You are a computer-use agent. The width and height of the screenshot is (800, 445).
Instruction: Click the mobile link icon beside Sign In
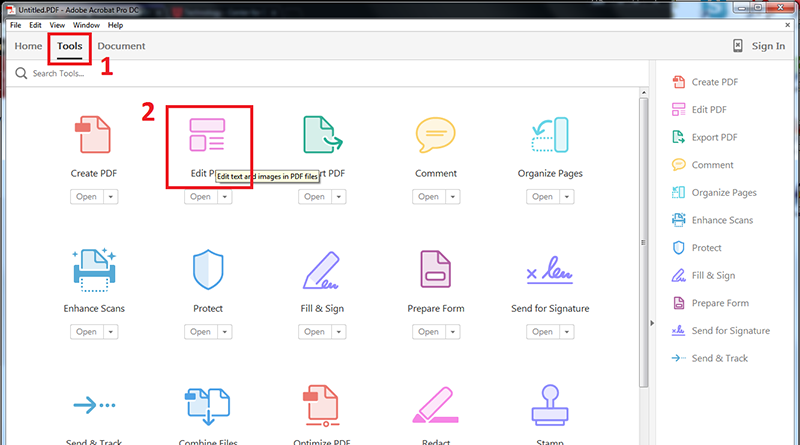pos(738,46)
